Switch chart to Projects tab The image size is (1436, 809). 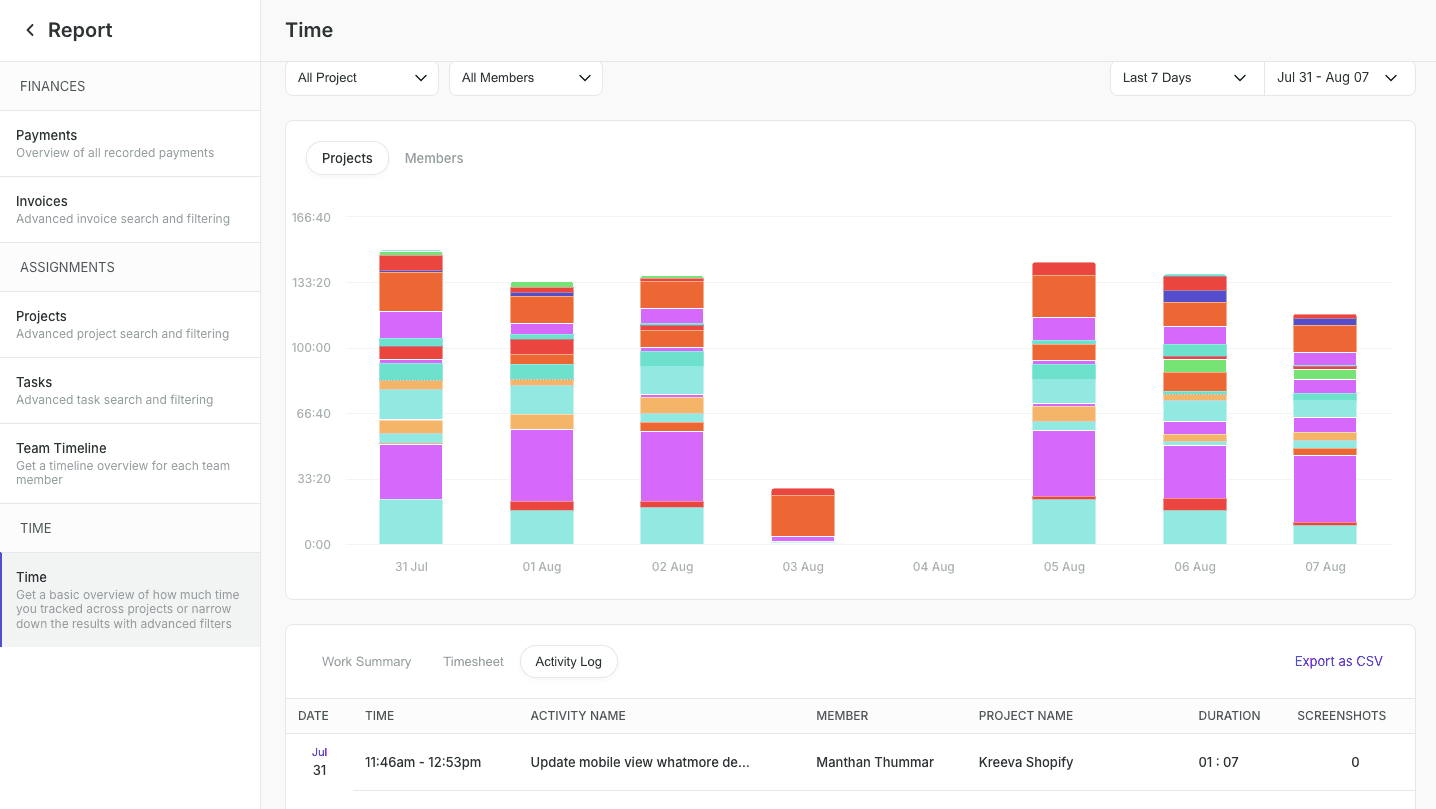[x=347, y=158]
